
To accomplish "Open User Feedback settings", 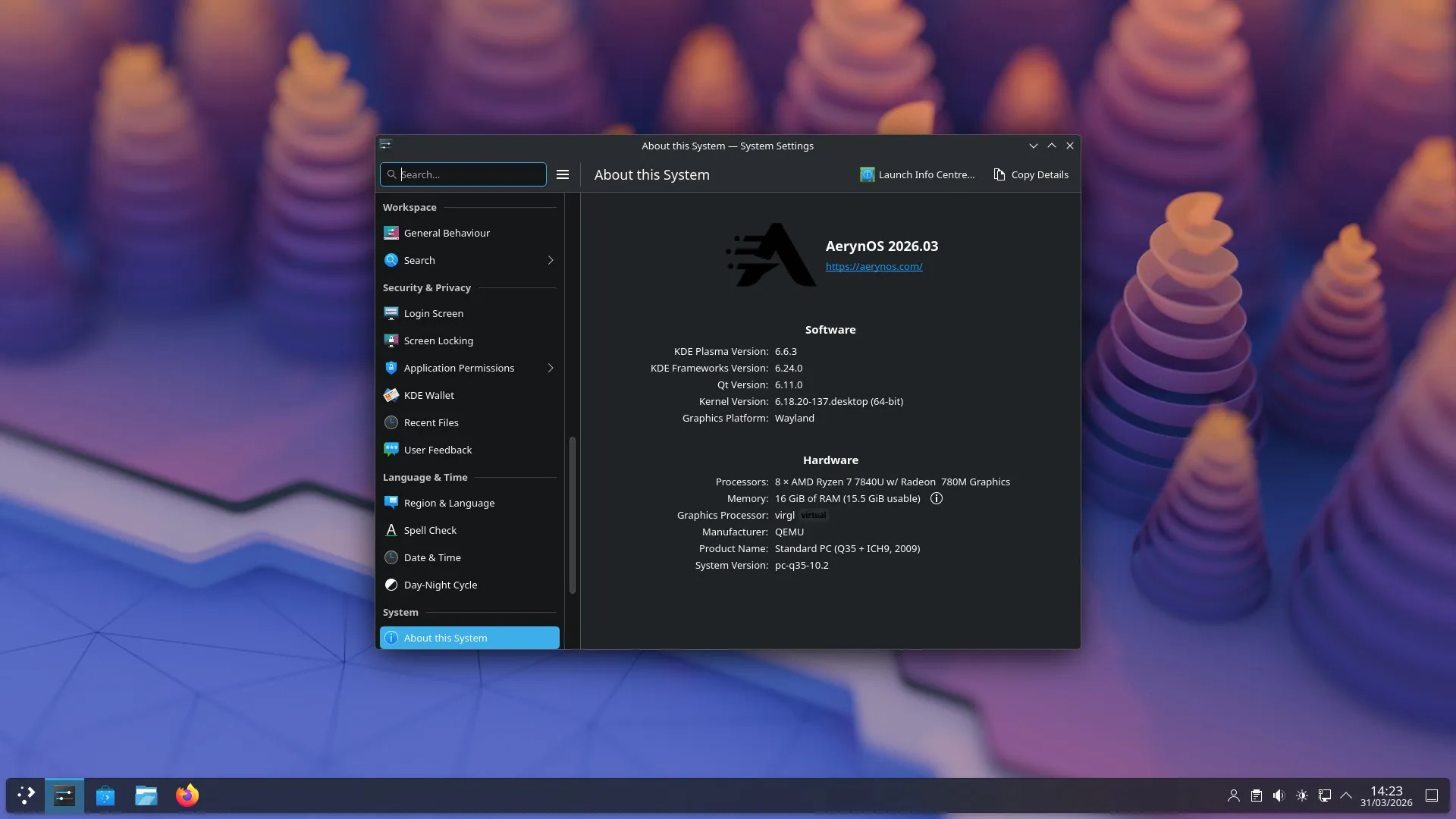I will click(x=438, y=450).
